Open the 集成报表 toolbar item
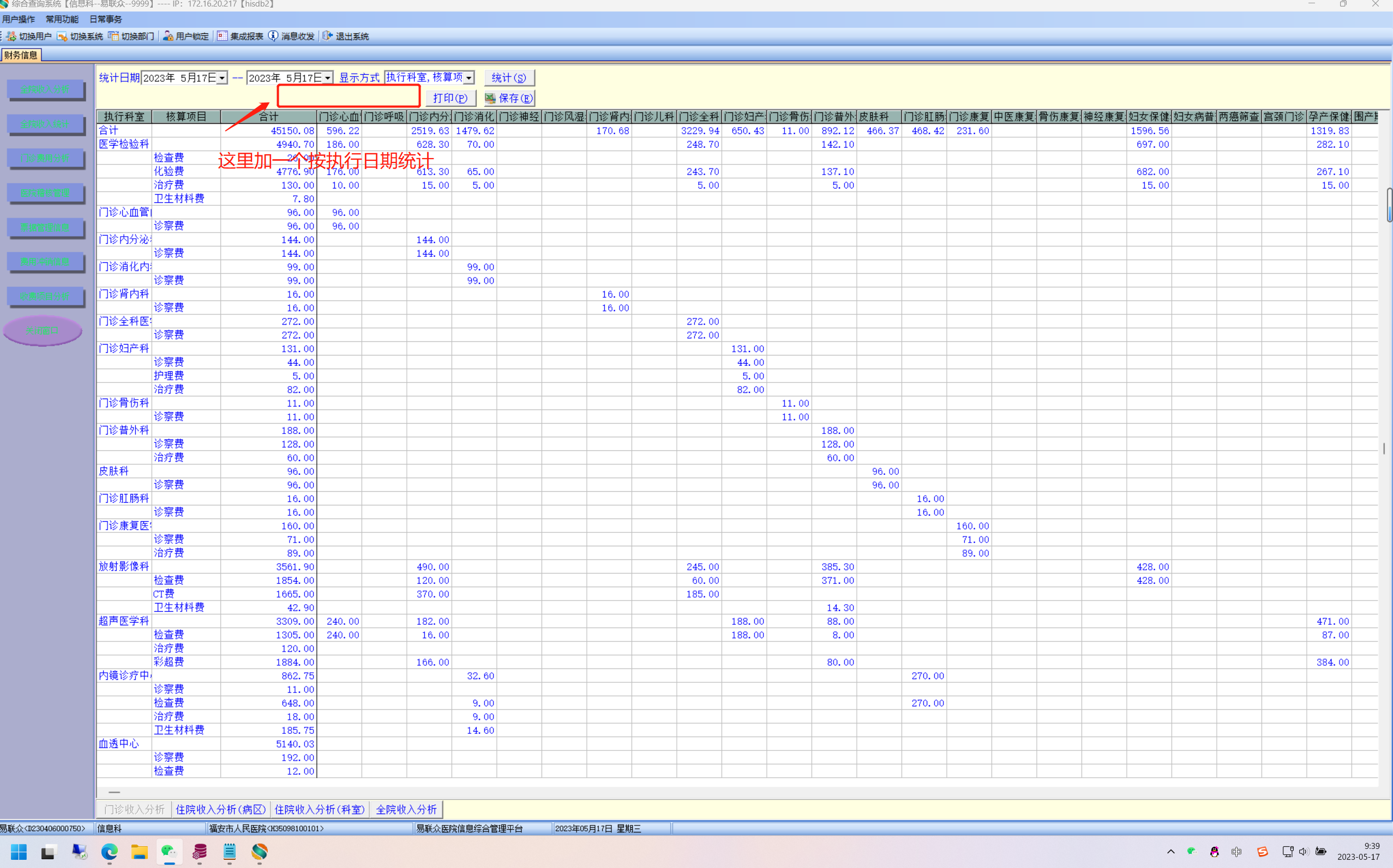The width and height of the screenshot is (1393, 868). tap(222, 36)
